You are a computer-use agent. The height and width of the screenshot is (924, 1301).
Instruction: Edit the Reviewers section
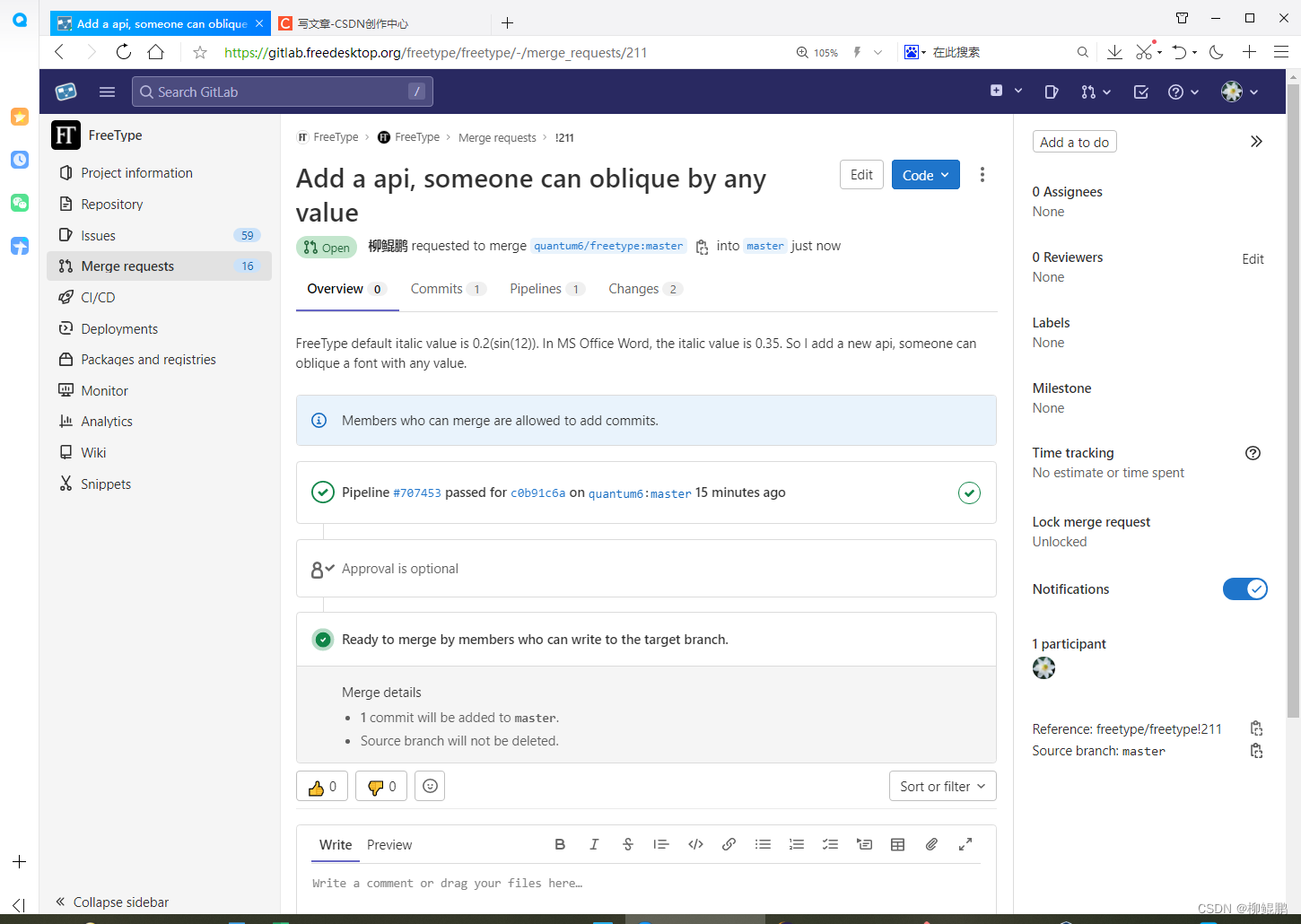coord(1253,259)
